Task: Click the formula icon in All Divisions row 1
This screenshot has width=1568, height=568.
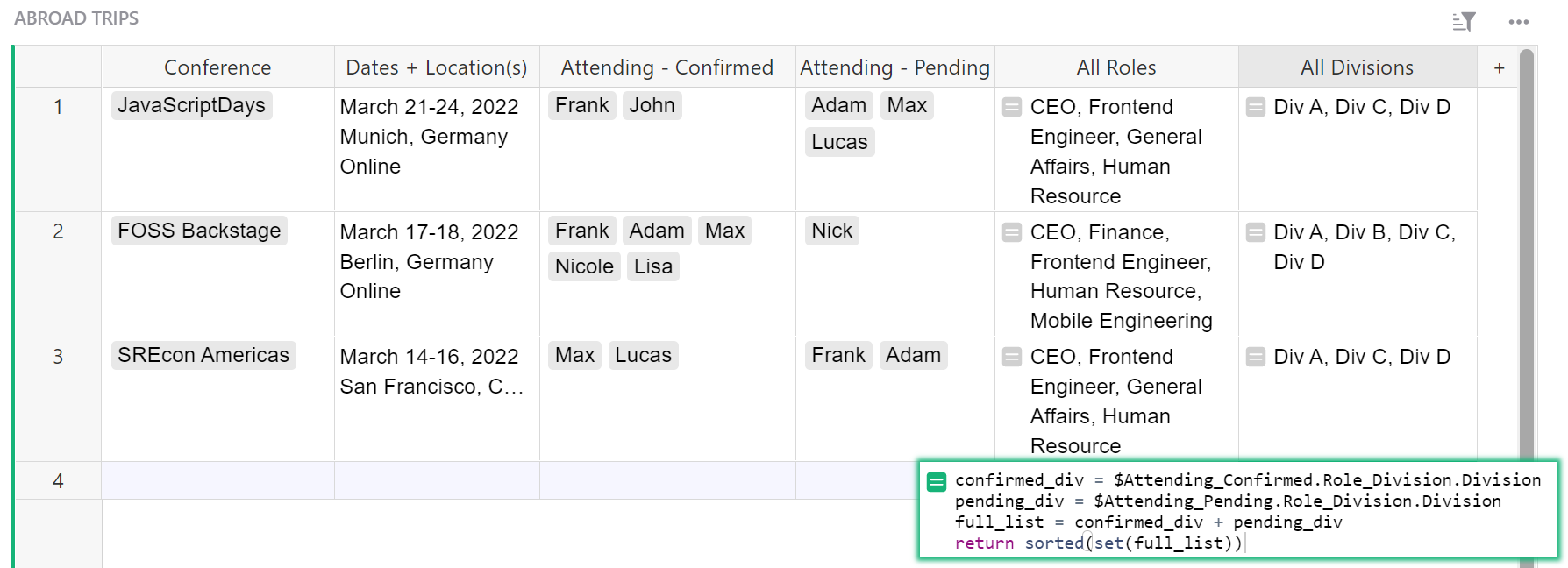Action: click(x=1256, y=107)
